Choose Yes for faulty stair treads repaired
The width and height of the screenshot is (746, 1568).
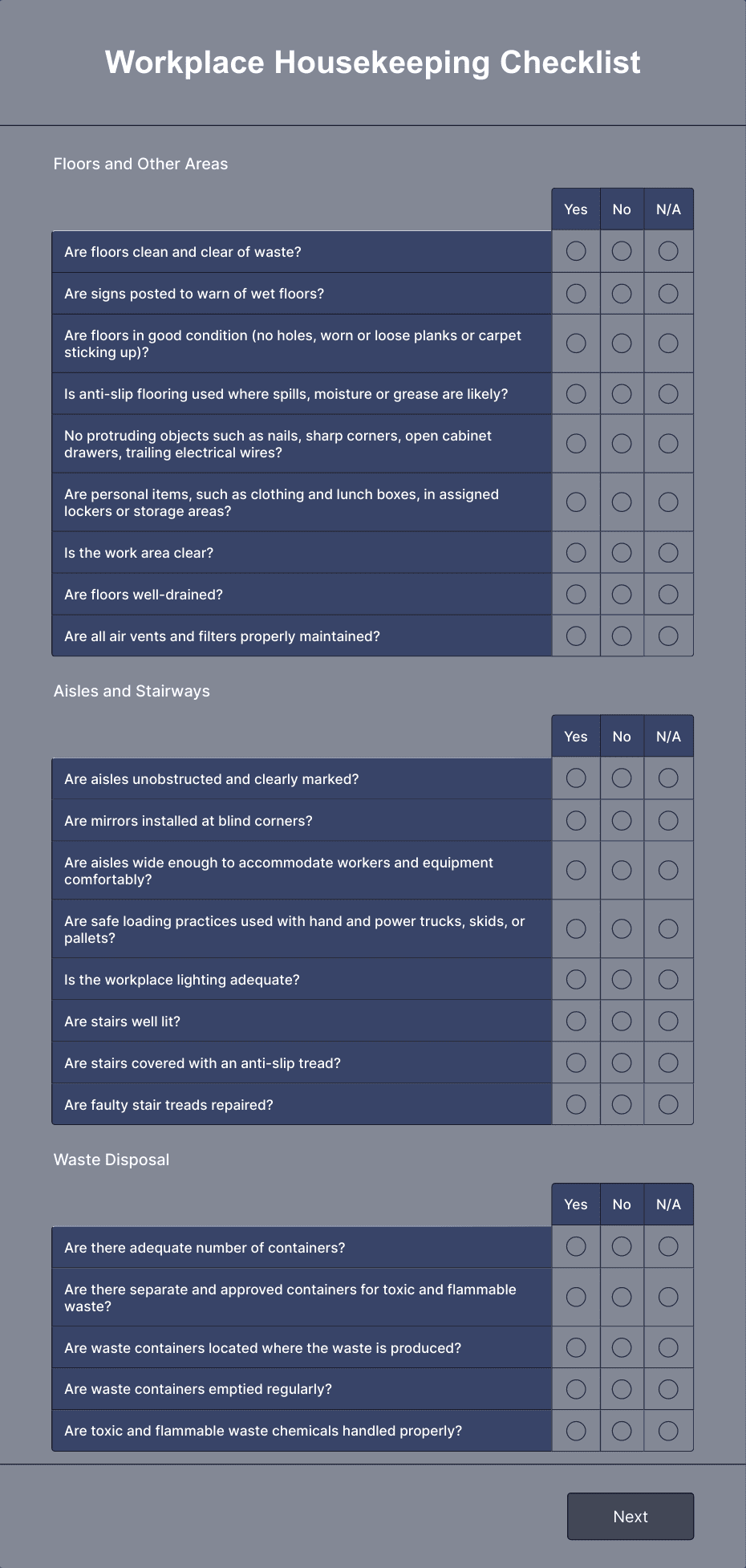pos(575,1103)
